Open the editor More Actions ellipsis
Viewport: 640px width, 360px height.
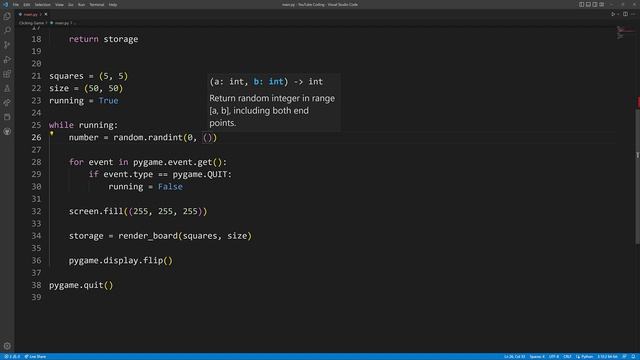(x=633, y=14)
